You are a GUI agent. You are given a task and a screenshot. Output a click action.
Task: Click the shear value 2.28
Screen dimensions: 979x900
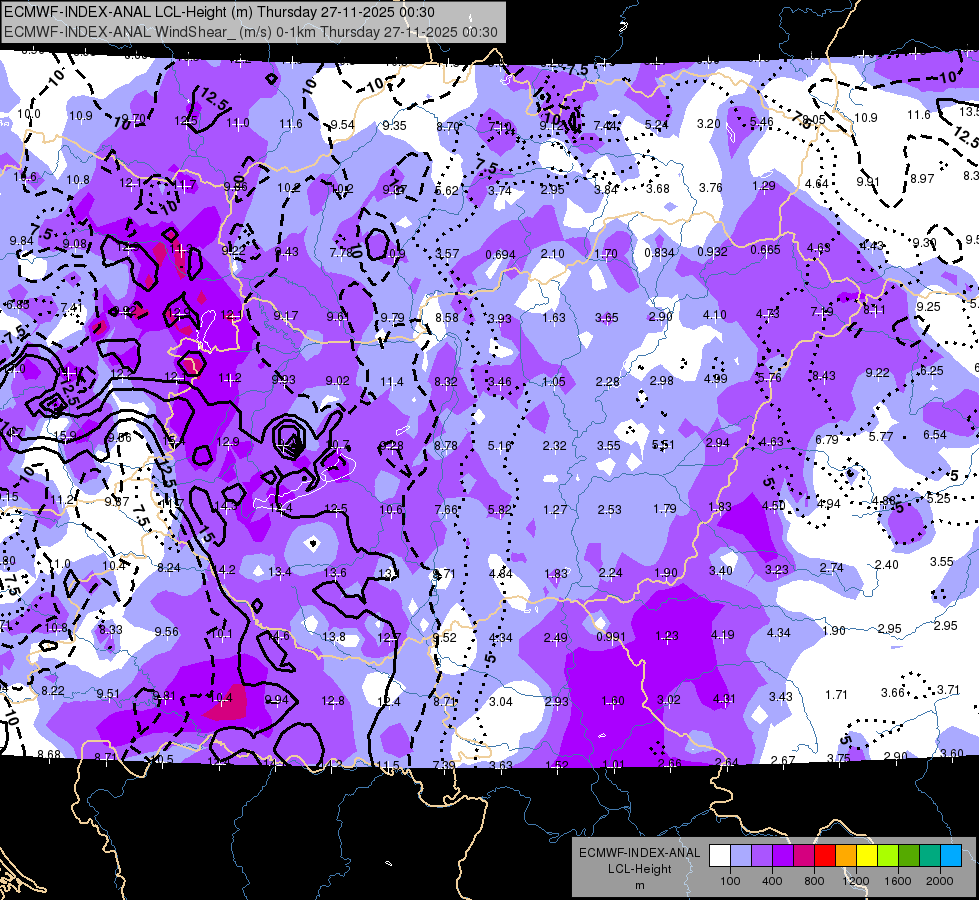coord(608,381)
